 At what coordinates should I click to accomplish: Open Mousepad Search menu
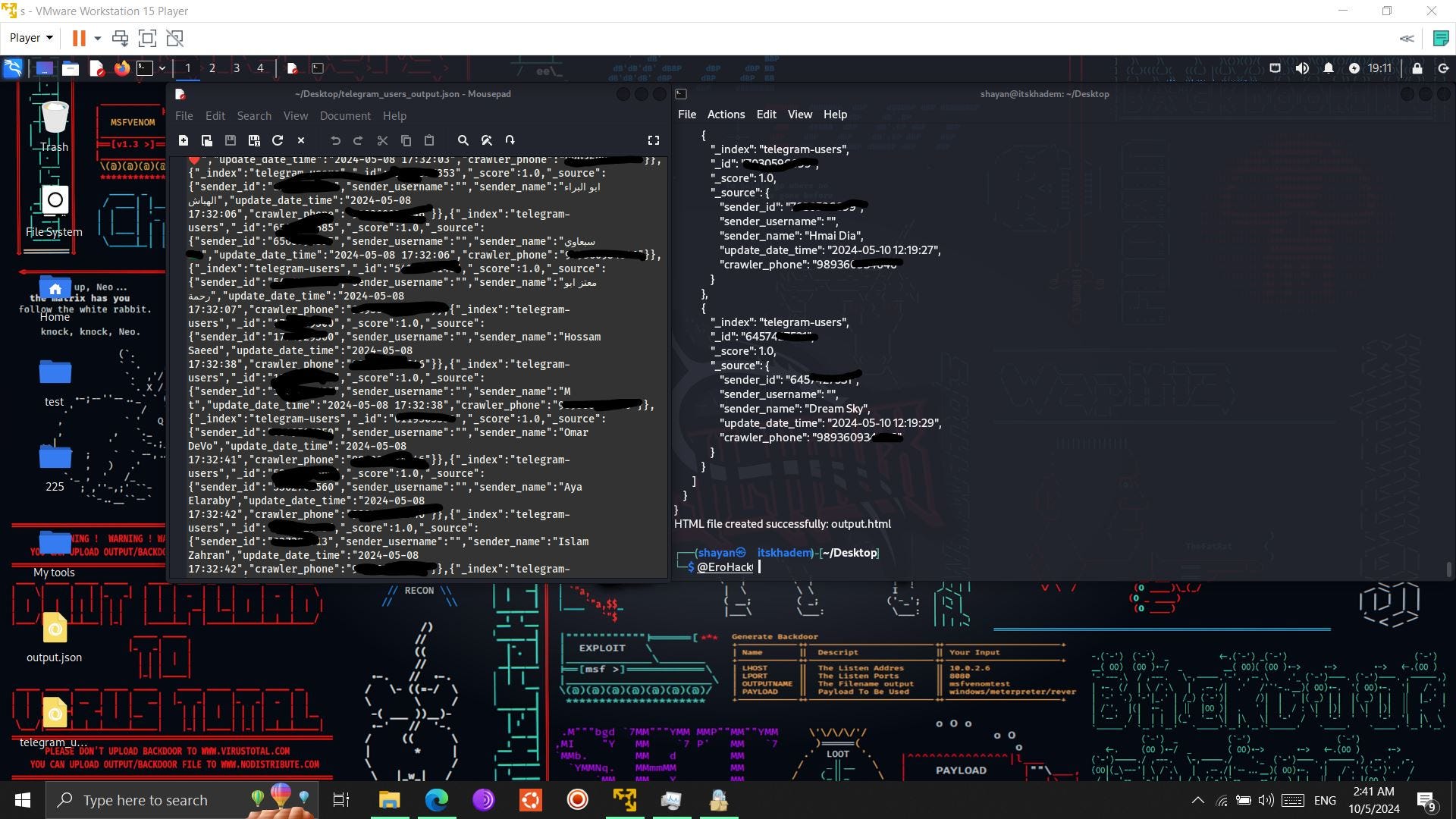point(254,116)
